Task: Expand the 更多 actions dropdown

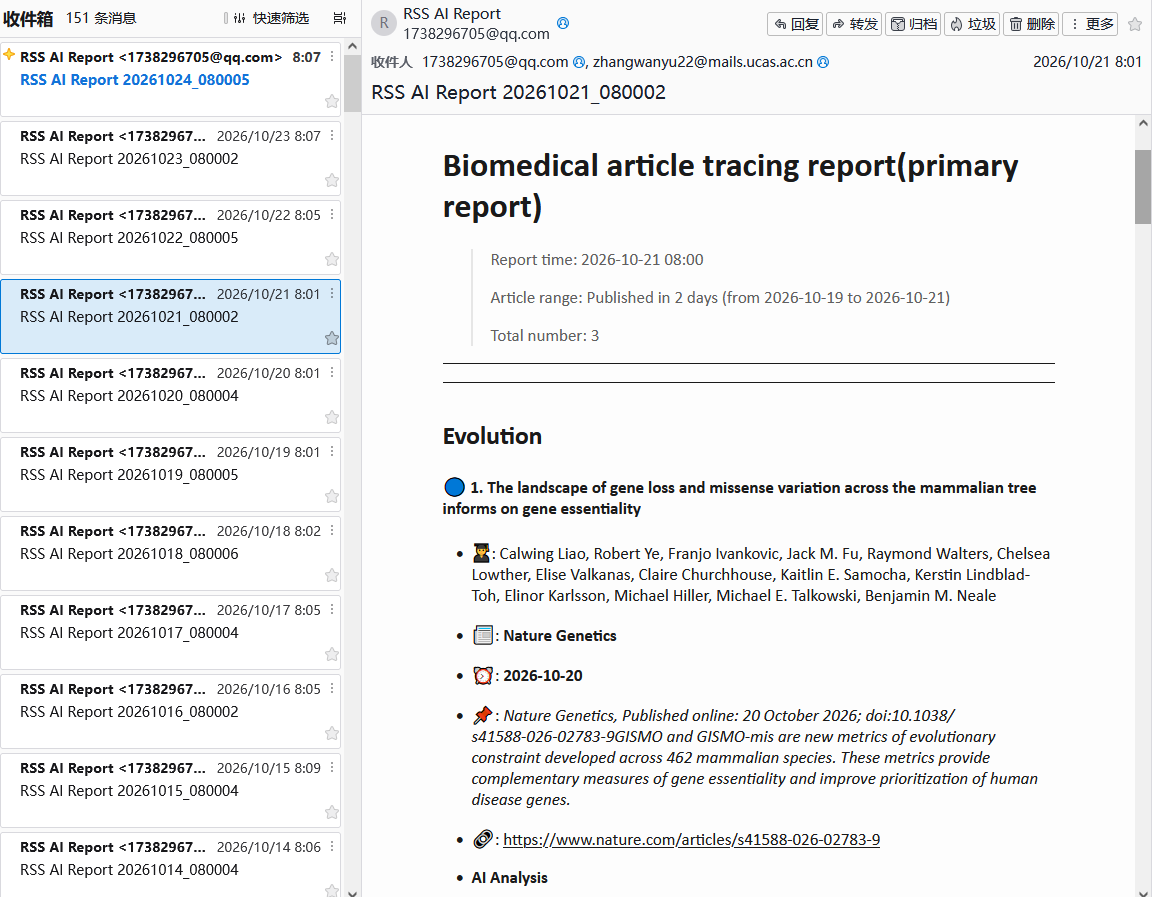Action: [1090, 24]
